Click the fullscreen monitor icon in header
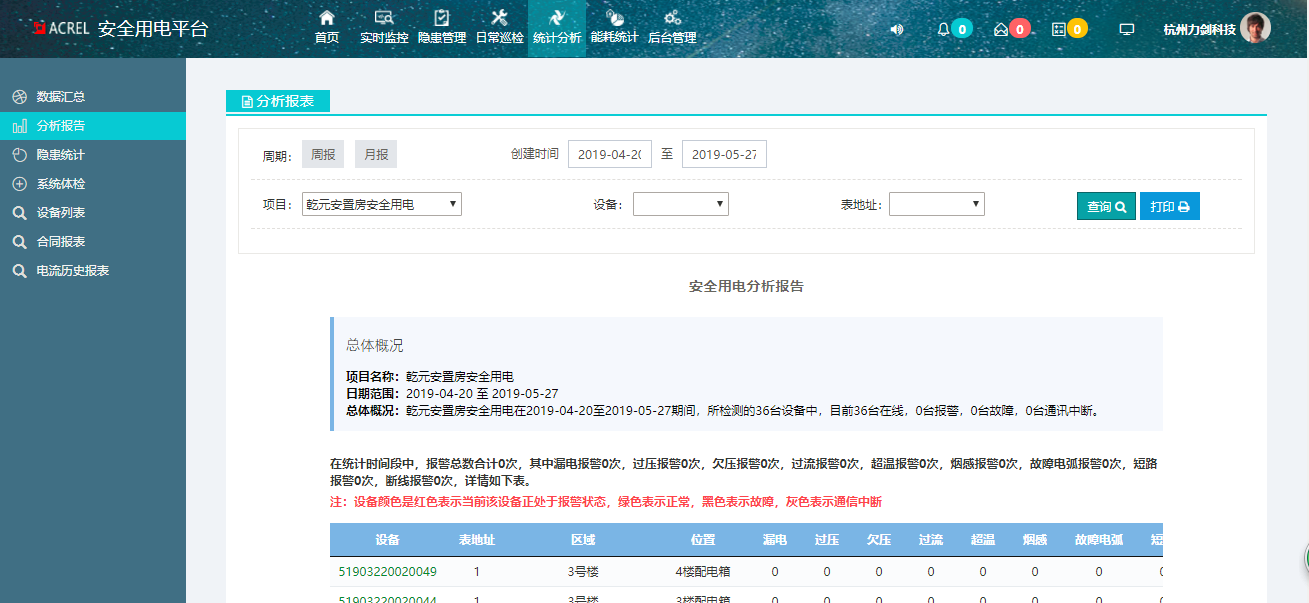 1127,29
